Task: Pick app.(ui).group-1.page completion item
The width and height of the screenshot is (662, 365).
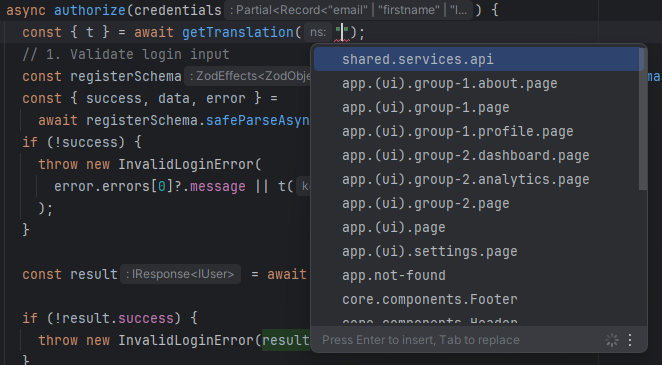Action: [x=479, y=107]
